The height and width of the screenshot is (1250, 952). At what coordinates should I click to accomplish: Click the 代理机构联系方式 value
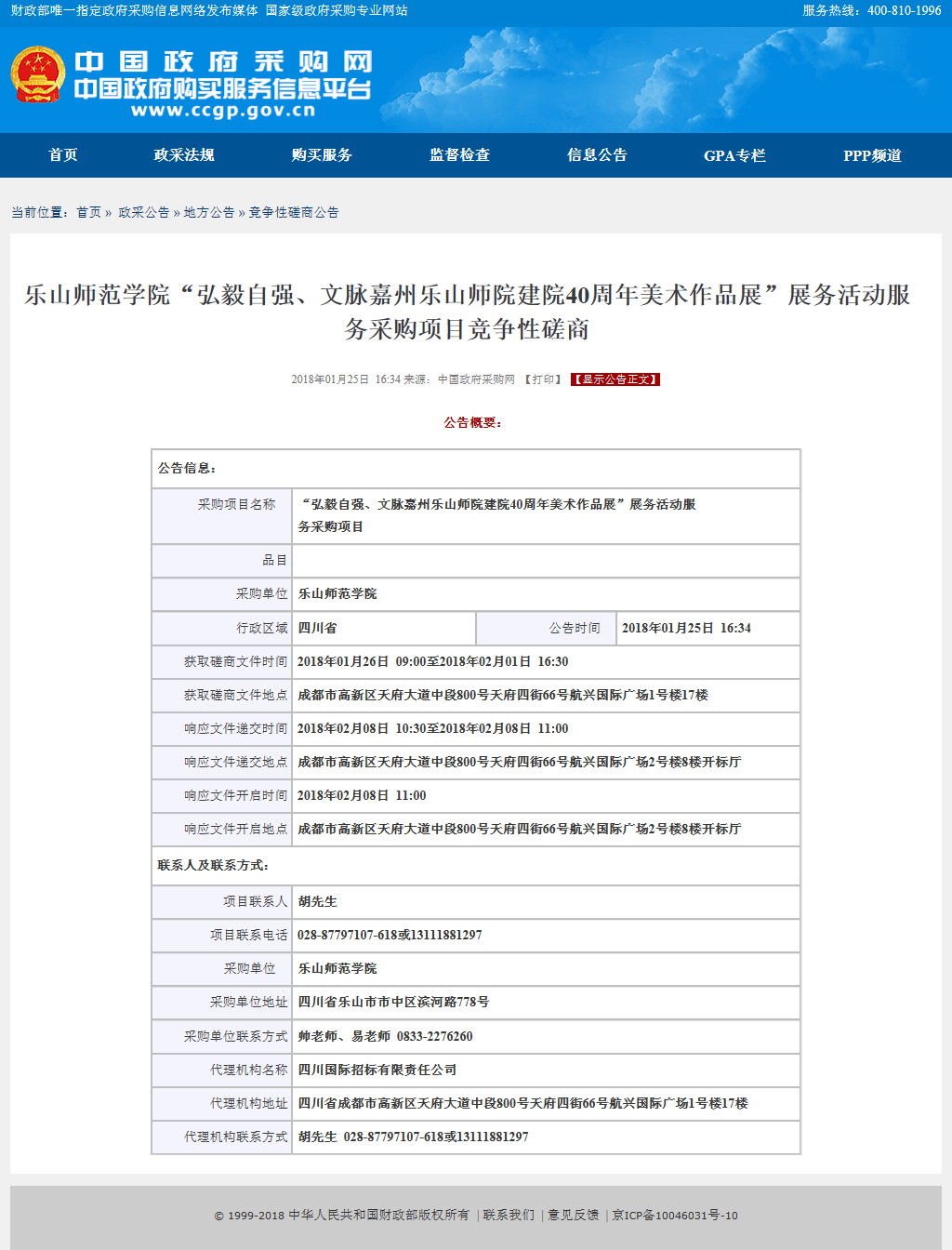tap(413, 1137)
